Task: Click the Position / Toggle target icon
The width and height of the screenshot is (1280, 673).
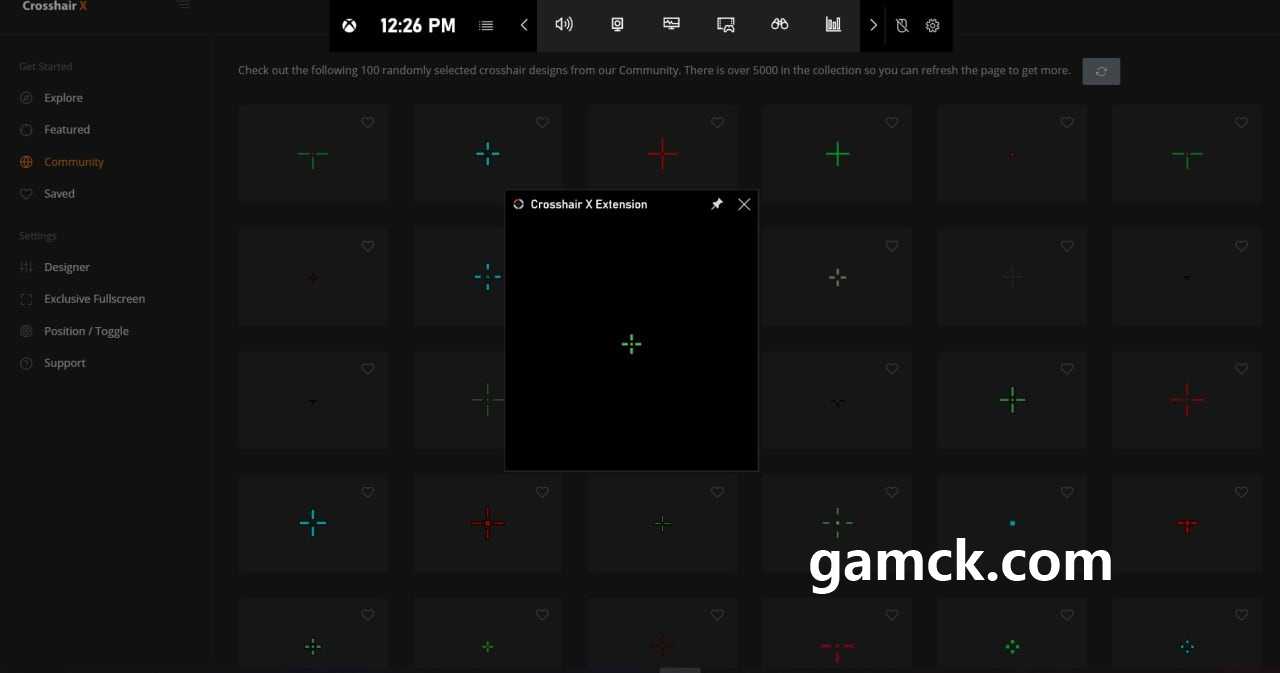Action: tap(26, 331)
